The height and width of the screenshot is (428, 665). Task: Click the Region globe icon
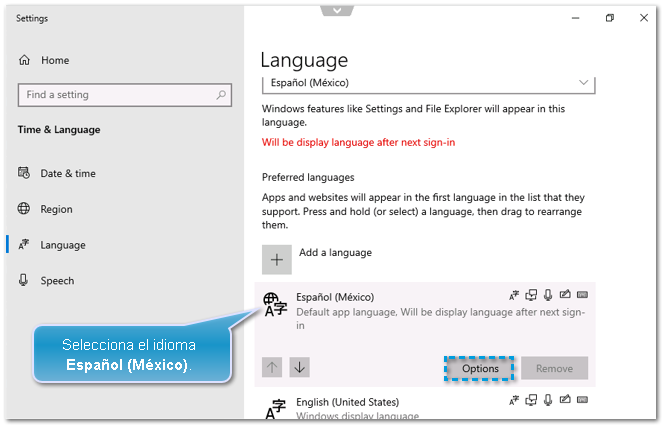[x=24, y=209]
